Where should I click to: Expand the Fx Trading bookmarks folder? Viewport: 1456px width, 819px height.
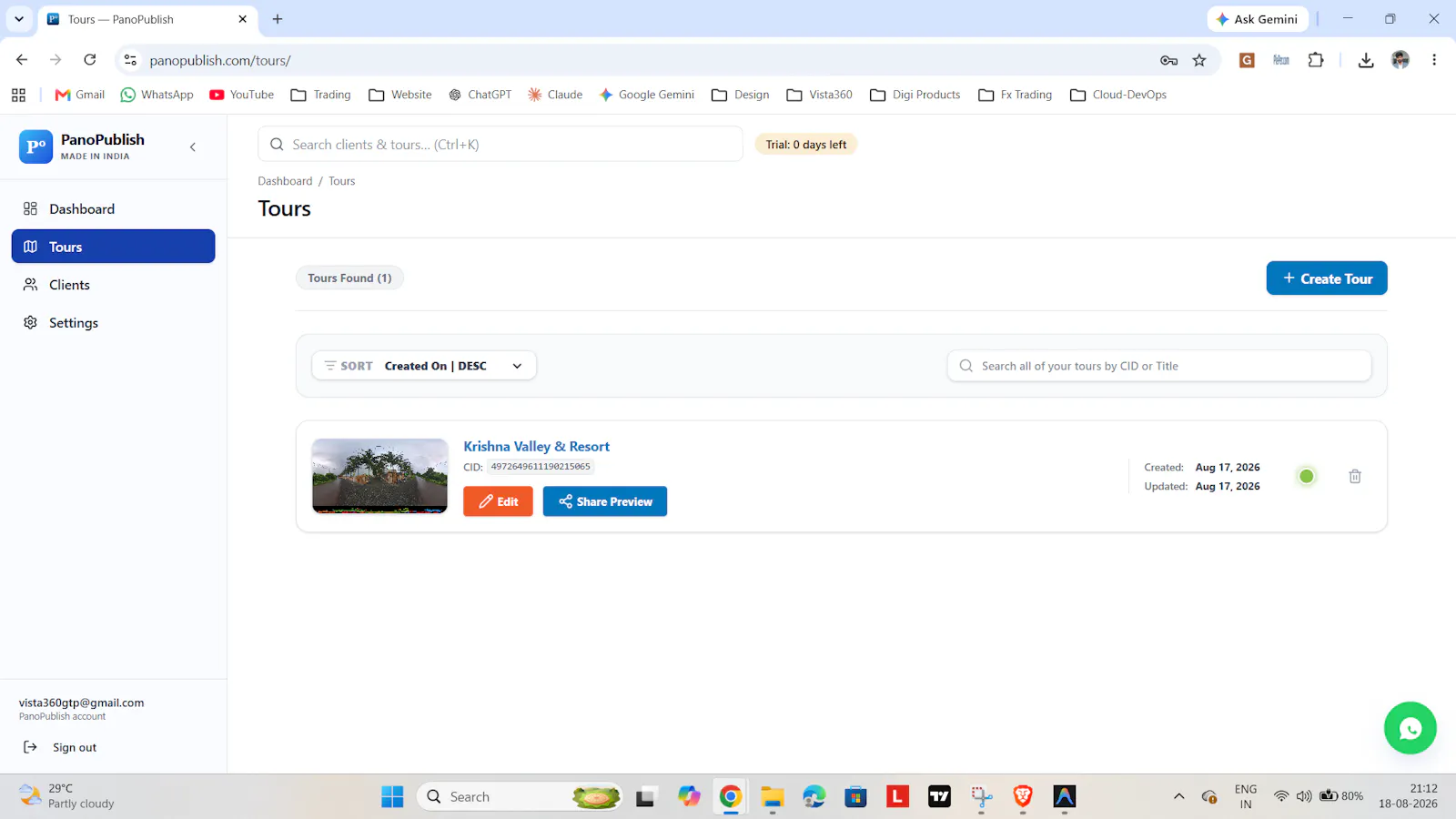1016,95
